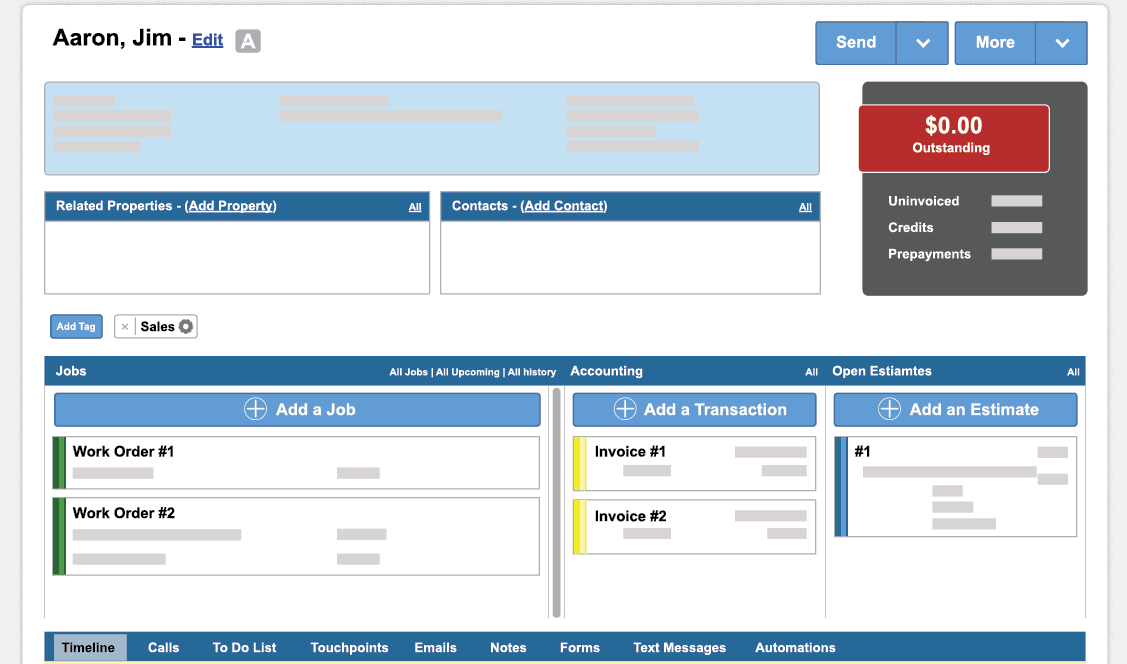Open Invoice #1
Screen dimensions: 1127x664
click(x=694, y=464)
